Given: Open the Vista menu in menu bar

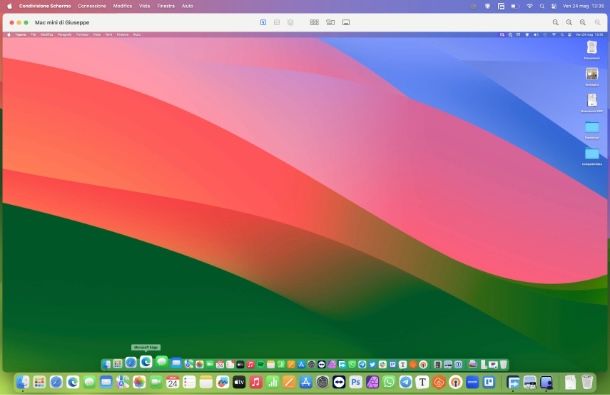Looking at the screenshot, I should pyautogui.click(x=144, y=6).
